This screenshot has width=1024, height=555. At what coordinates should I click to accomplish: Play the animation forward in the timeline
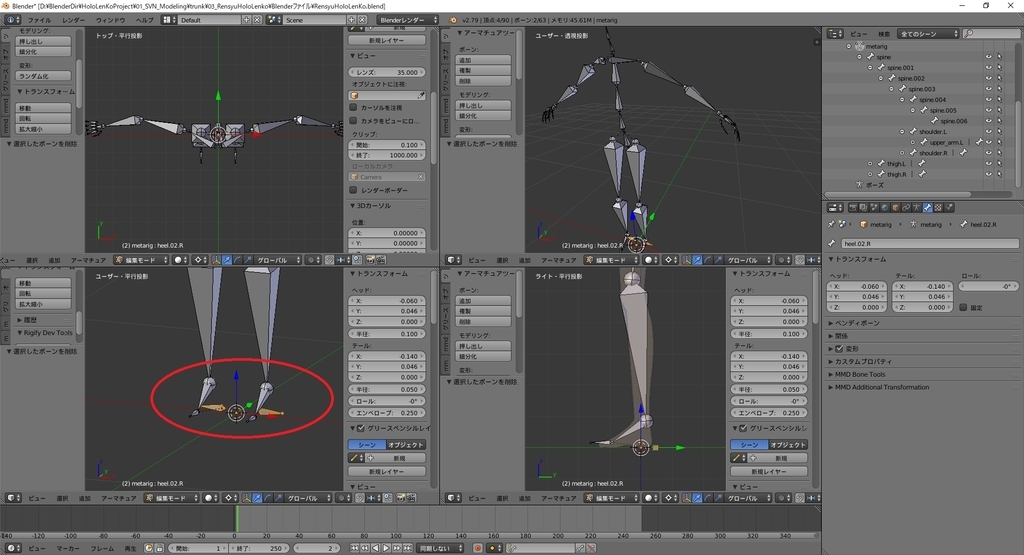coord(386,548)
